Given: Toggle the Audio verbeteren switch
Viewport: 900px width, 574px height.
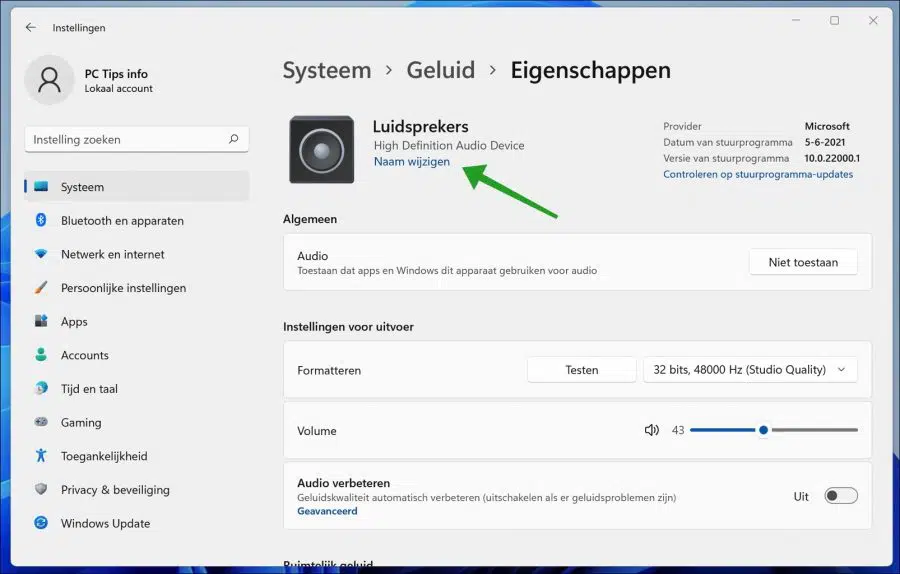Looking at the screenshot, I should 841,496.
